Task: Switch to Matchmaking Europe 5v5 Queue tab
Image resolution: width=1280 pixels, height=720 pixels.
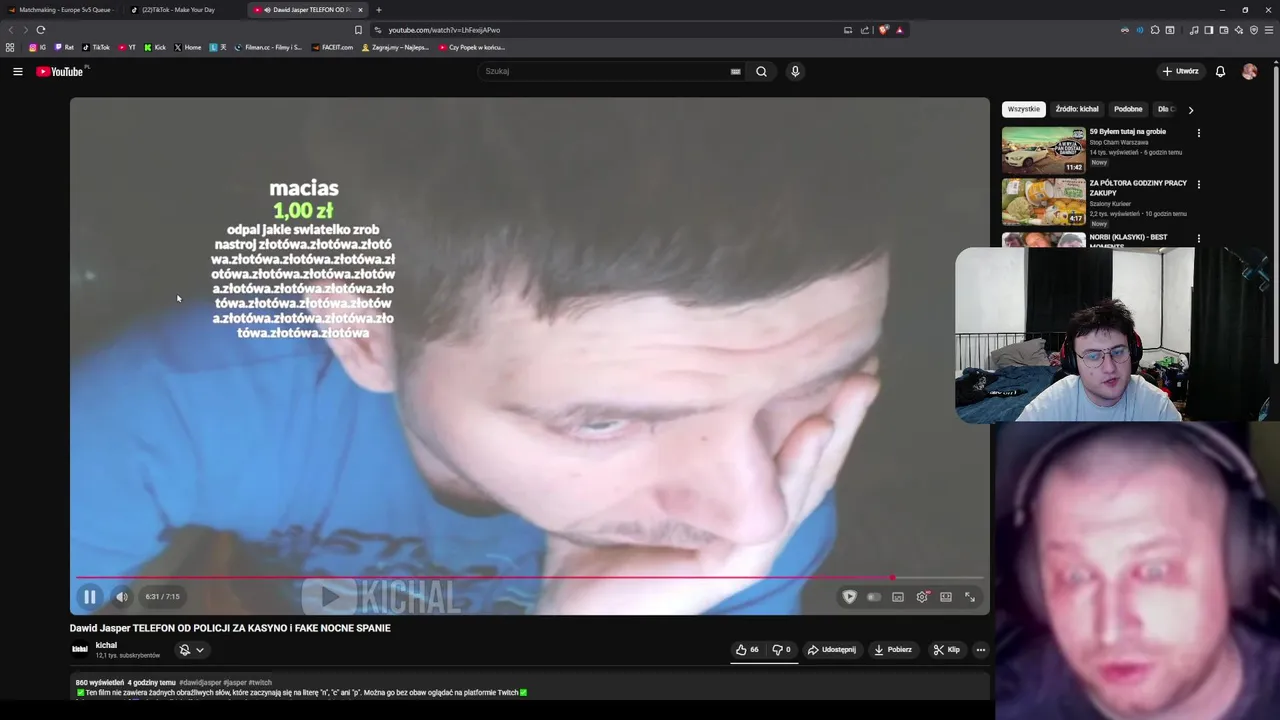Action: click(x=62, y=10)
